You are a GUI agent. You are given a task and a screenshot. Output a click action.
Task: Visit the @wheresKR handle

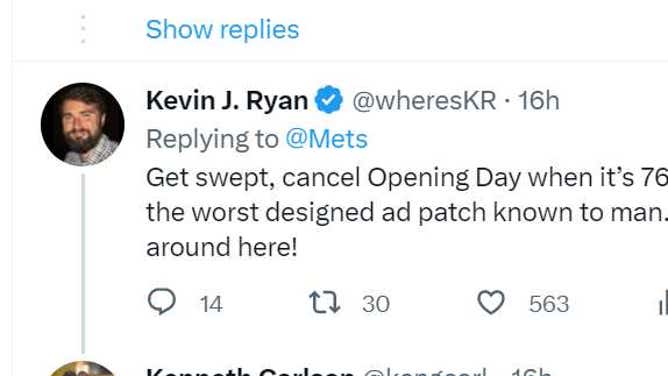[x=424, y=101]
